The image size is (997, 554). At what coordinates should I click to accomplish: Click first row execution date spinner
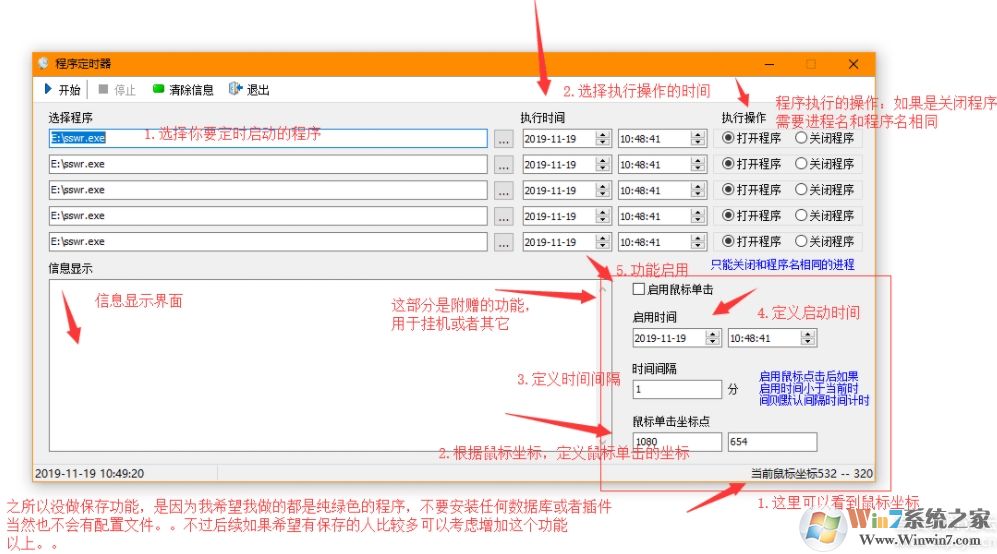603,139
